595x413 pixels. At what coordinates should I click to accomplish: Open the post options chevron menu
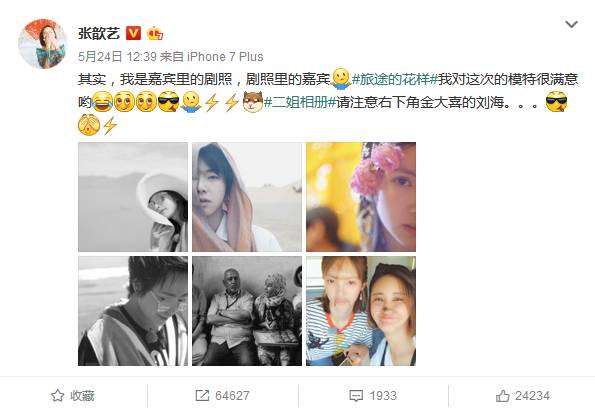click(x=571, y=25)
